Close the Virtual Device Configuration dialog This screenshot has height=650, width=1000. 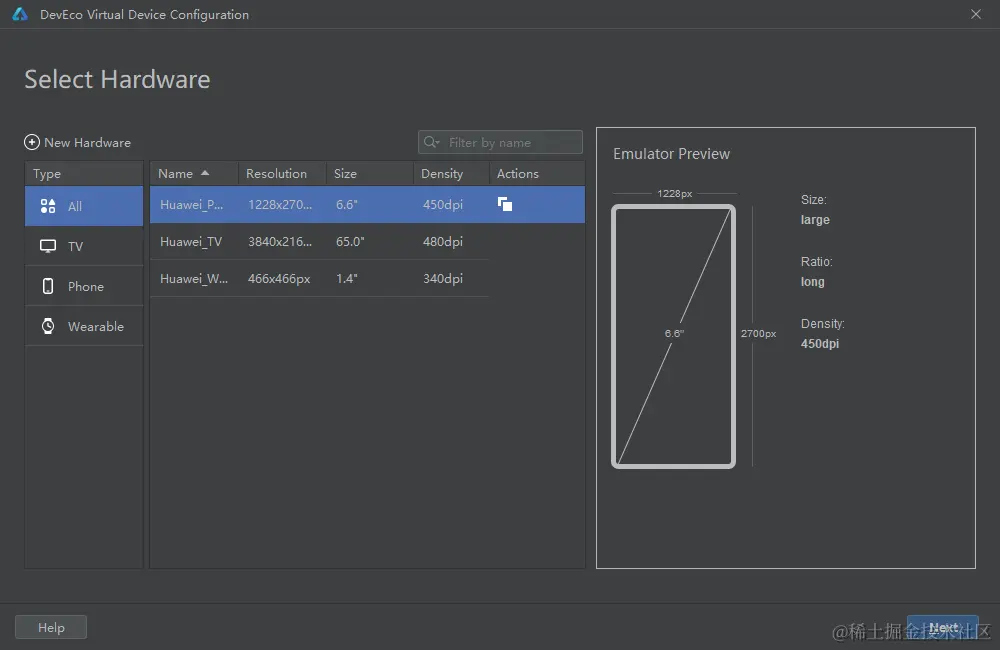[x=976, y=14]
